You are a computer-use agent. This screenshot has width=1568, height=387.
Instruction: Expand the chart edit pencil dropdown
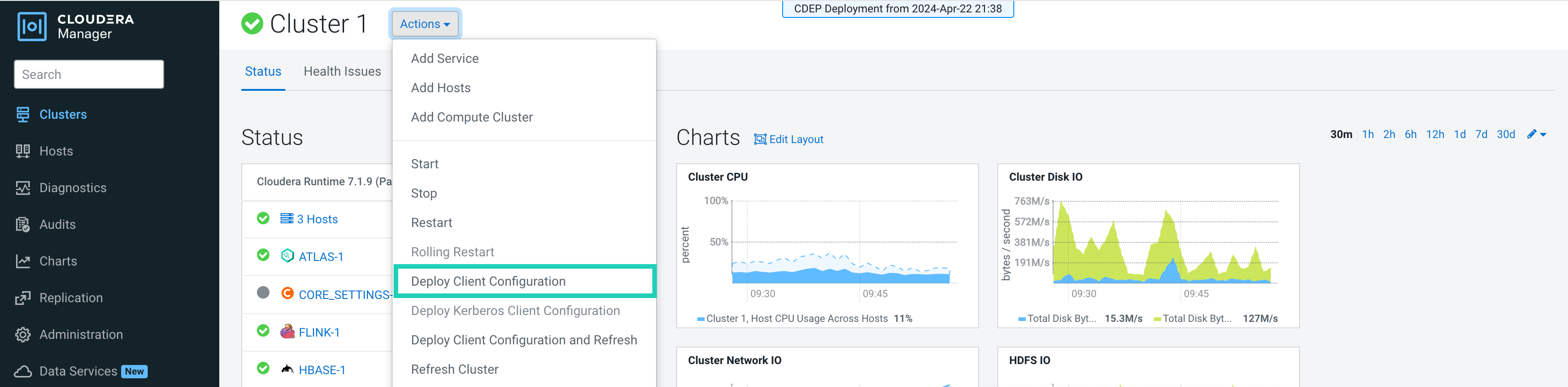pyautogui.click(x=1537, y=134)
